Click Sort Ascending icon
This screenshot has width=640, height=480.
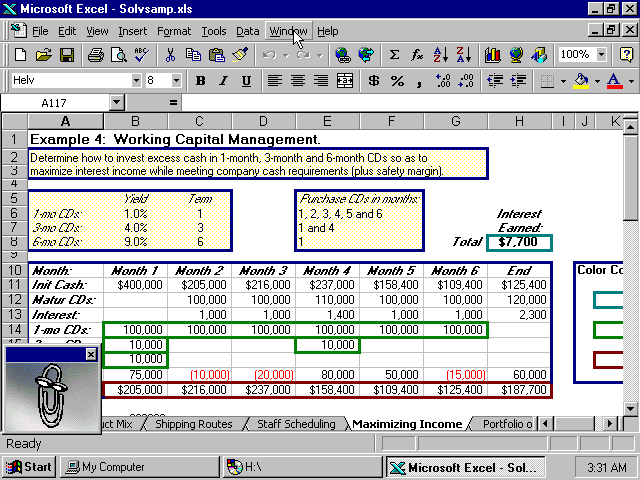(440, 55)
